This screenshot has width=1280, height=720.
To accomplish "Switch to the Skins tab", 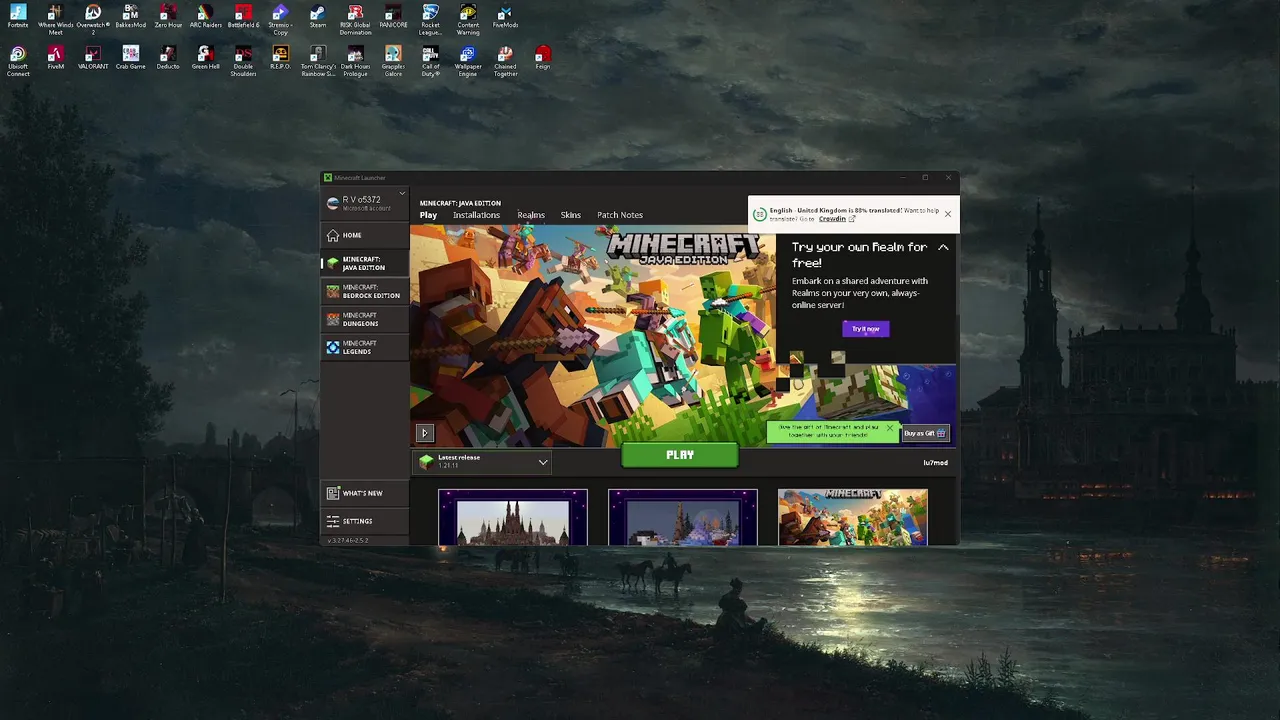I will point(571,215).
